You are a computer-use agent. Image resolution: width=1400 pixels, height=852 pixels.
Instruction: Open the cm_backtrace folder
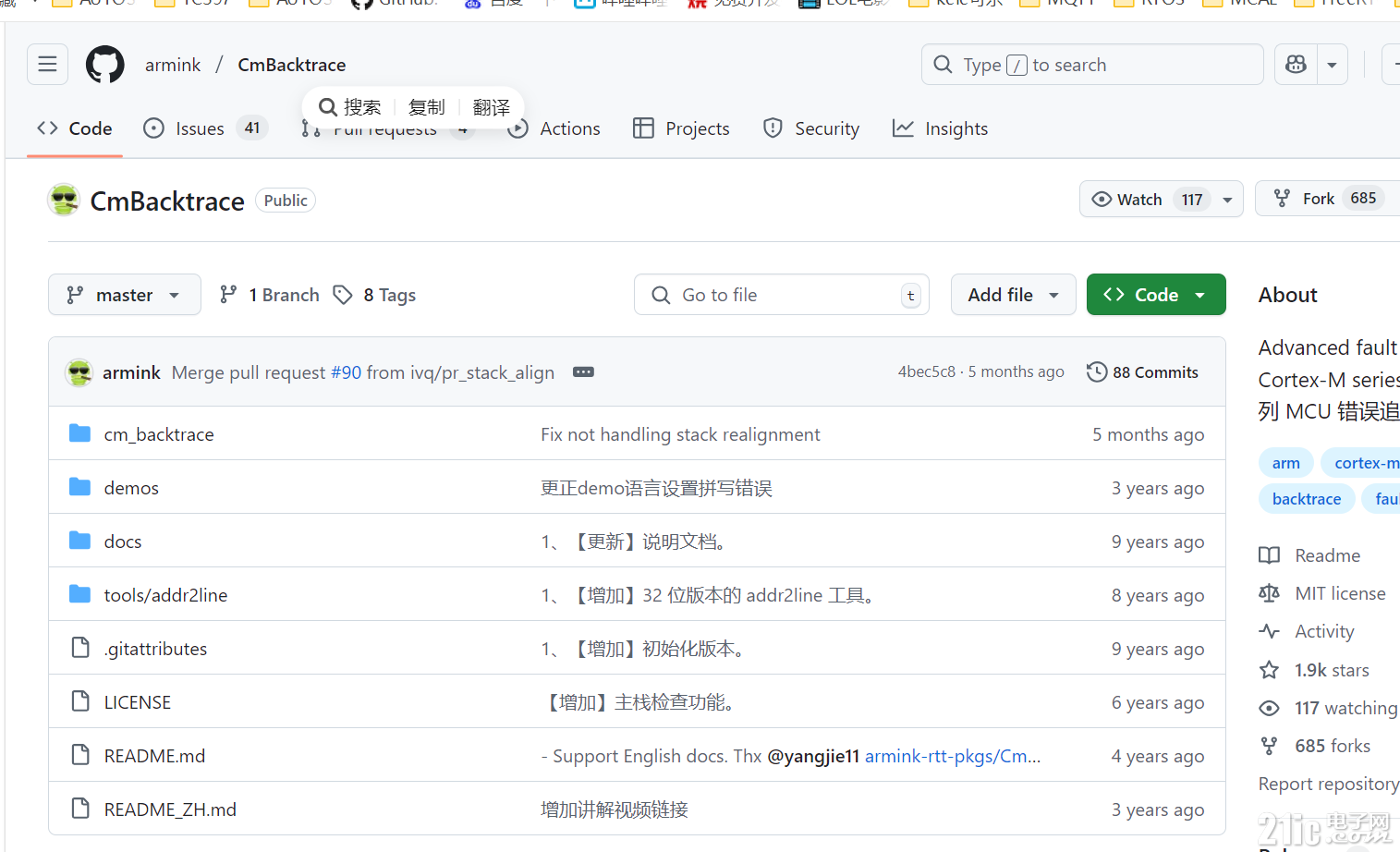(x=159, y=434)
